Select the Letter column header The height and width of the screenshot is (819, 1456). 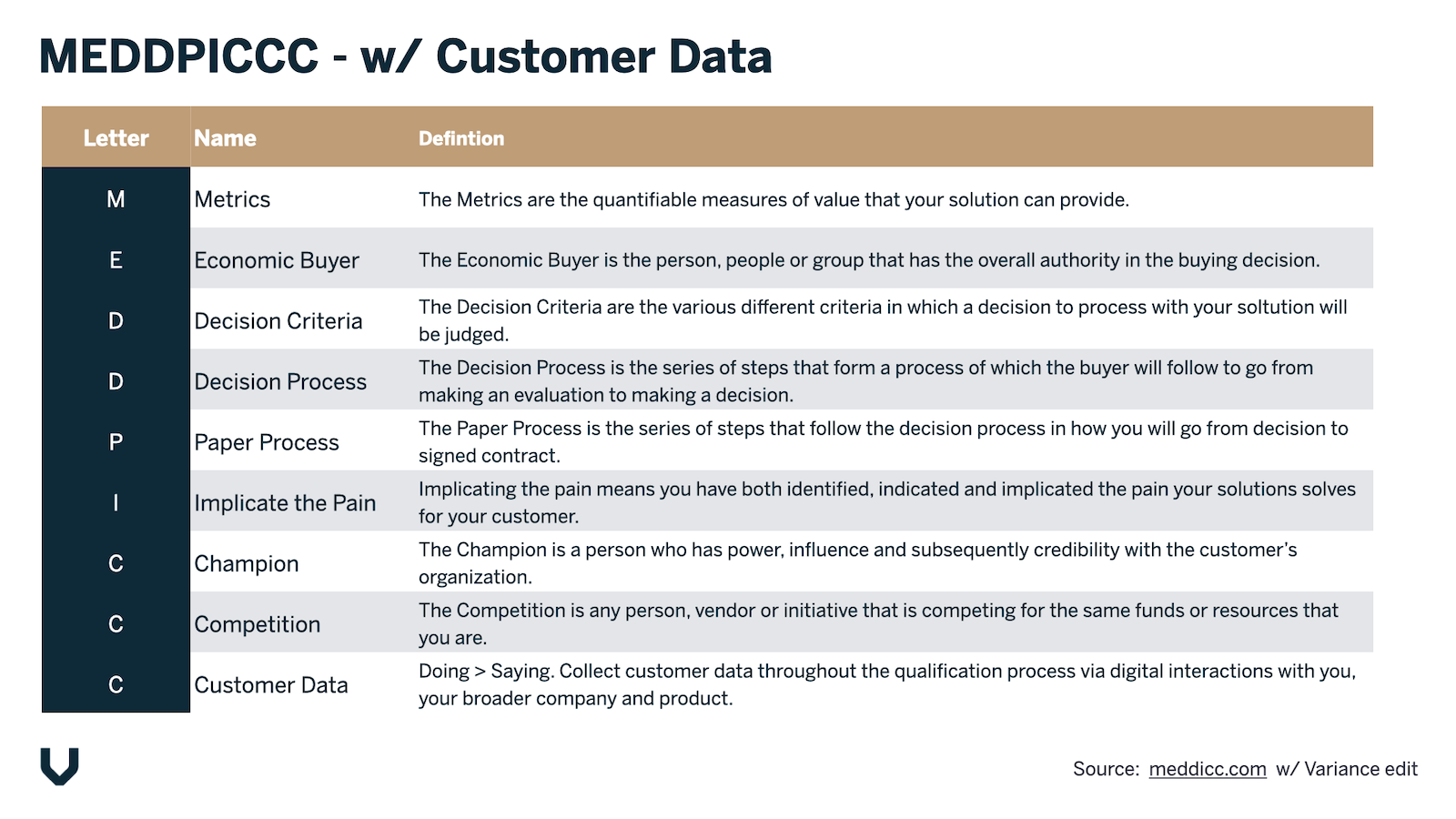point(116,138)
